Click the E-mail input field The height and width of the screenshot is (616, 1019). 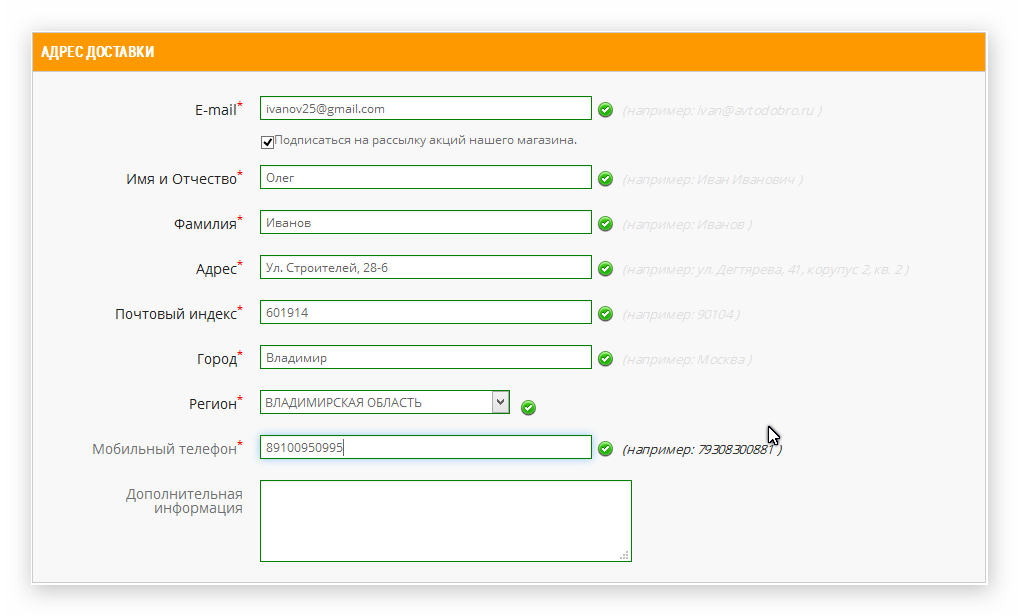click(426, 109)
